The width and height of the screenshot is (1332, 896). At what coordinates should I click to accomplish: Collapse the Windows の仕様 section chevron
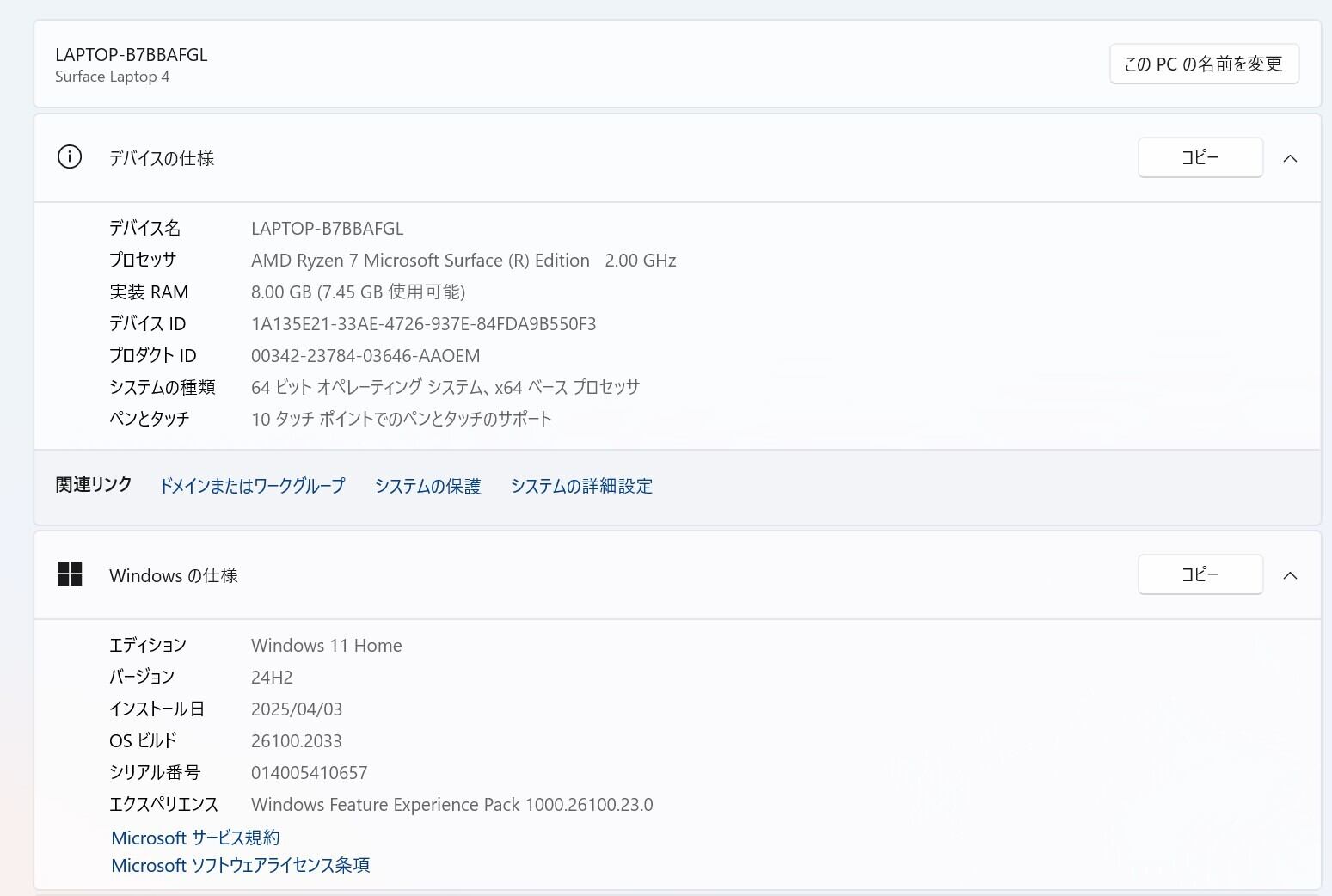pos(1290,575)
